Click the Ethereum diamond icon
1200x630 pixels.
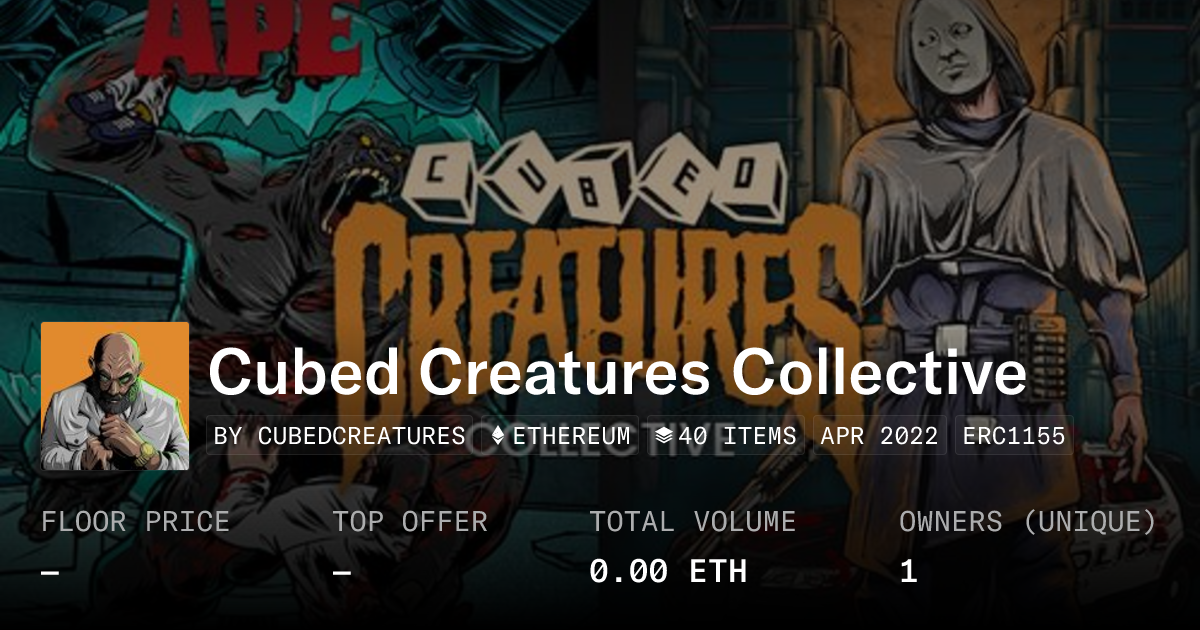(x=498, y=436)
